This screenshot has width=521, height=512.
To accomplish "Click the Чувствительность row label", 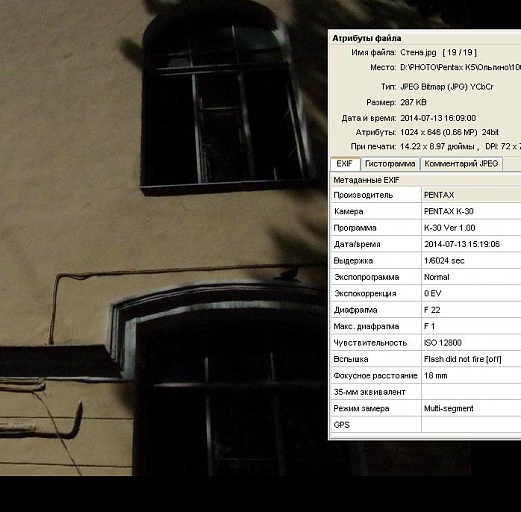I will (370, 343).
